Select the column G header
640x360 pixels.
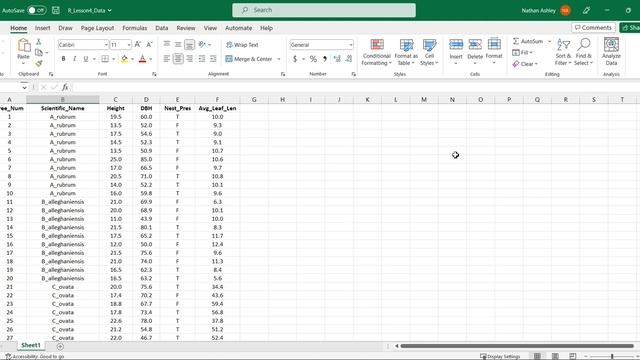pyautogui.click(x=254, y=100)
